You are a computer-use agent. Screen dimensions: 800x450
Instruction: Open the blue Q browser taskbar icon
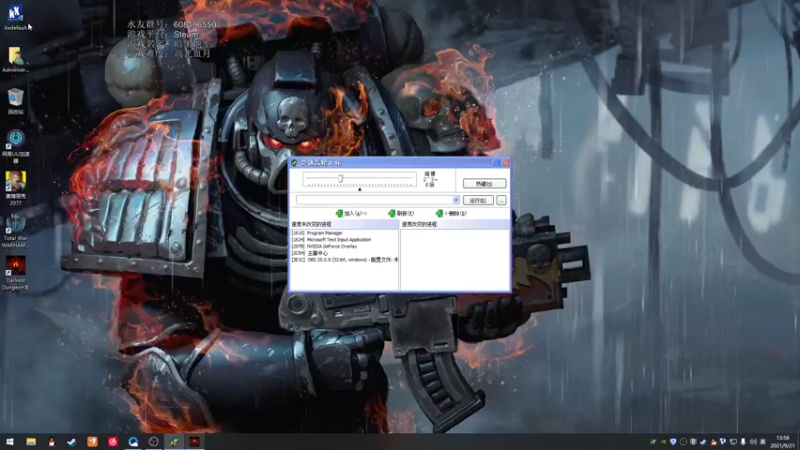click(133, 442)
